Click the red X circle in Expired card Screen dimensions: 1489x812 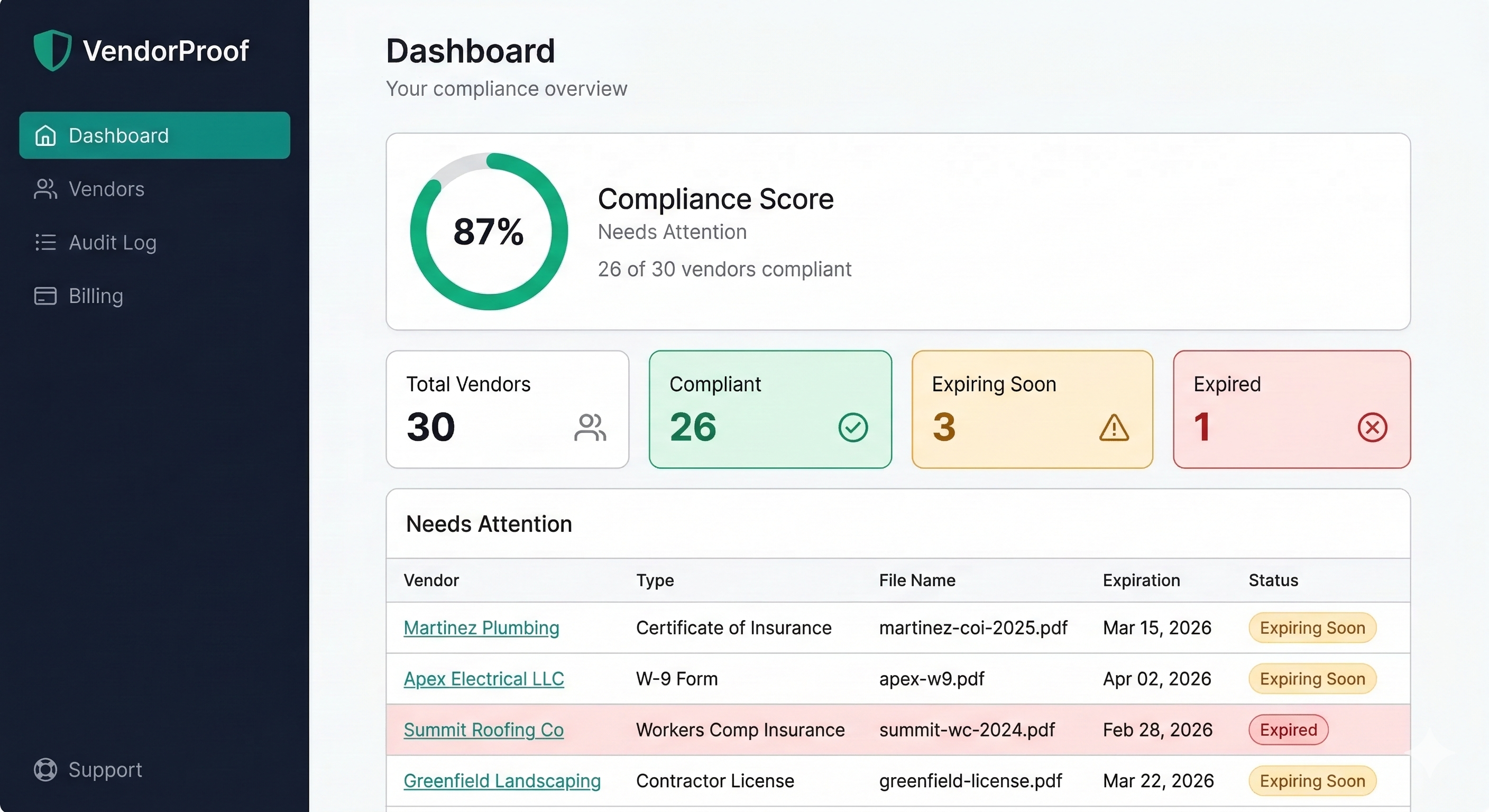pyautogui.click(x=1372, y=428)
